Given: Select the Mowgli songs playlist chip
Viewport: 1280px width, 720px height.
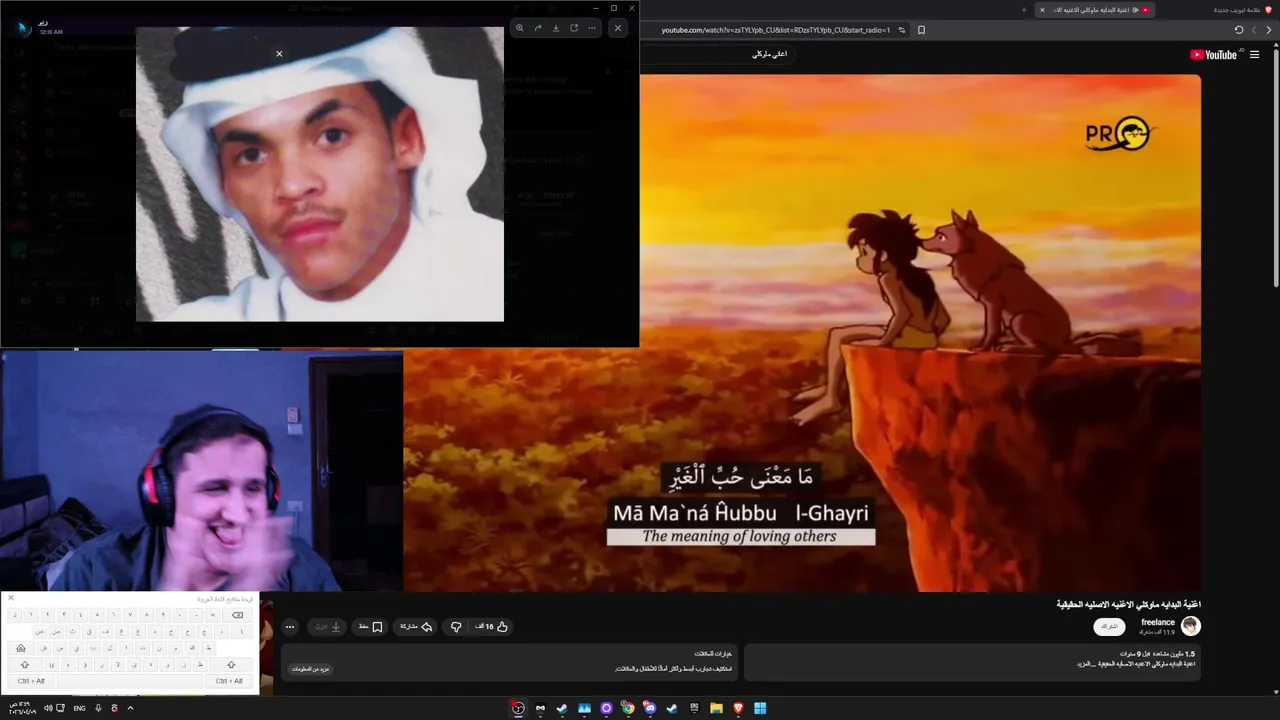Looking at the screenshot, I should coord(769,54).
